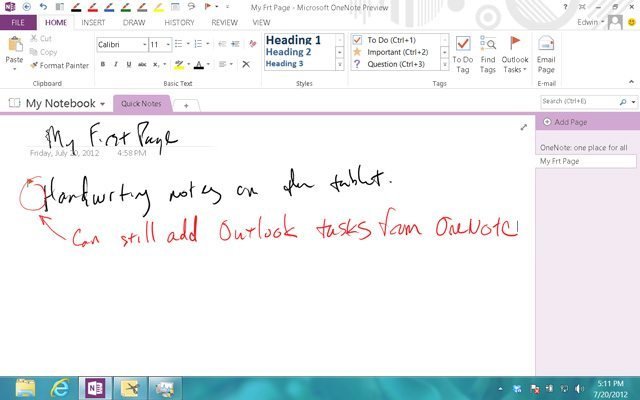Click Add Page button
This screenshot has width=640, height=400.
[565, 122]
